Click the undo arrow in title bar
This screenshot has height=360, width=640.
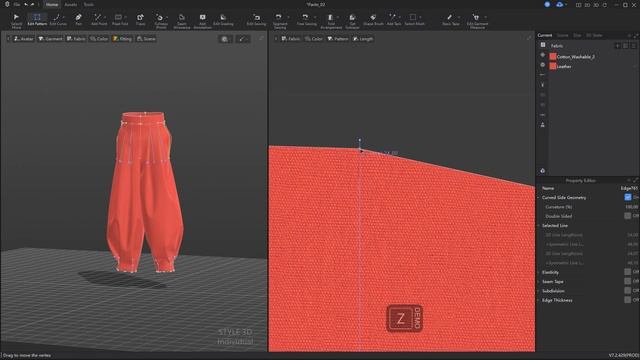coord(26,4)
